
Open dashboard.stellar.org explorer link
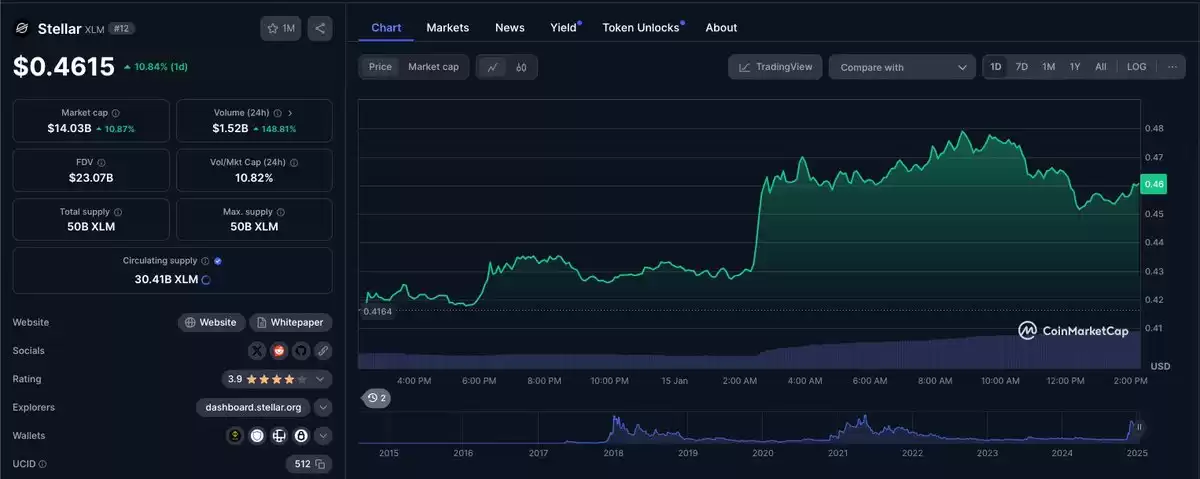[x=253, y=407]
